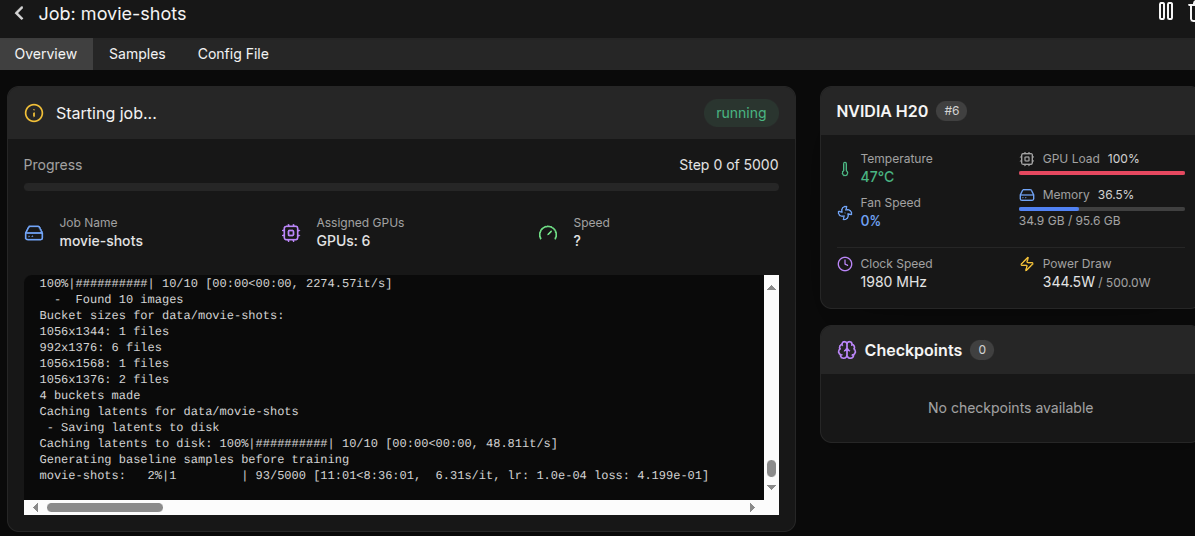Click the Job Name drive icon
Viewport: 1195px width, 536px height.
[x=34, y=233]
